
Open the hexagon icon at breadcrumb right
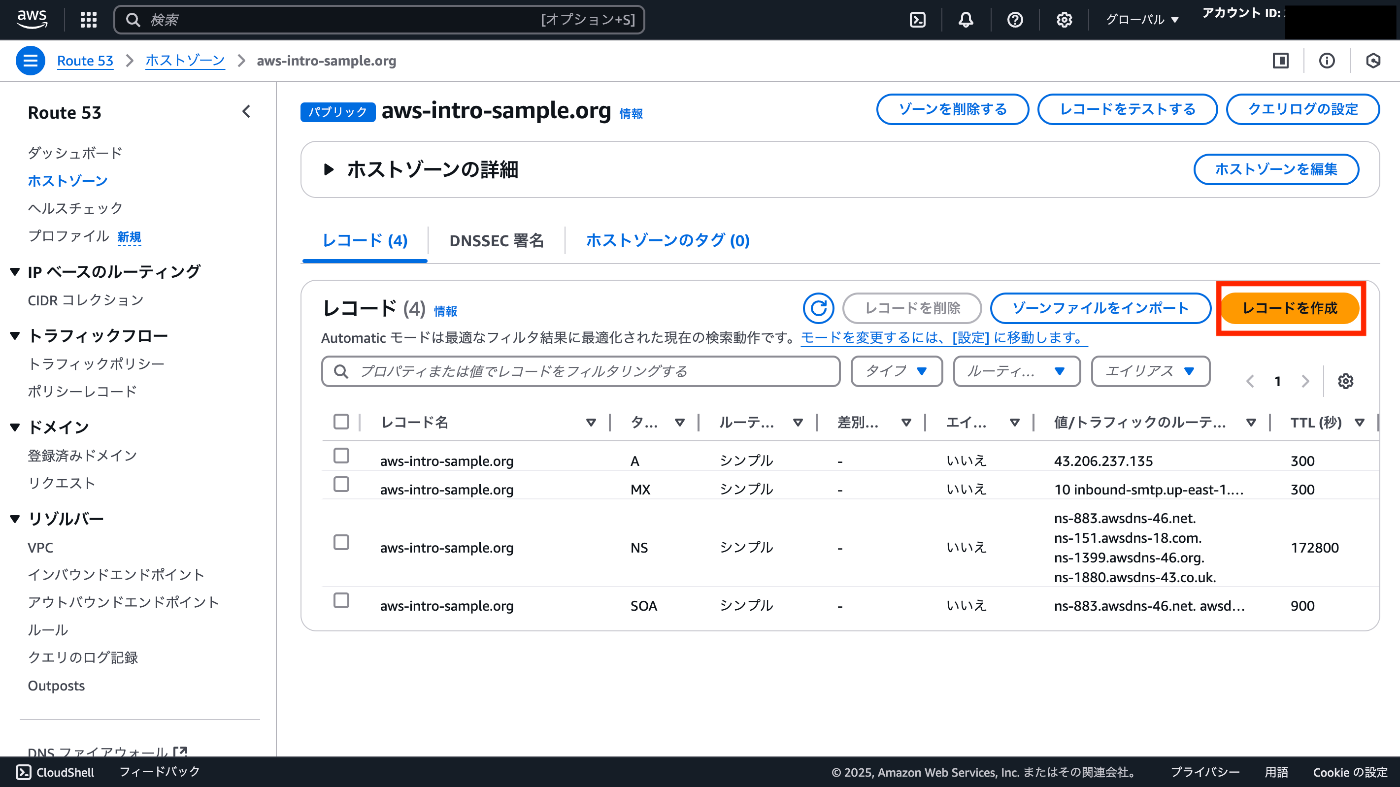pos(1373,61)
